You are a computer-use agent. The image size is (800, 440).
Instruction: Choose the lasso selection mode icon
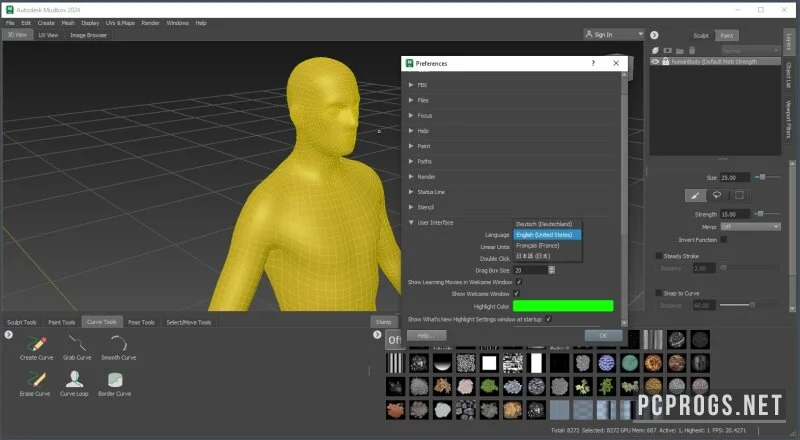point(717,195)
